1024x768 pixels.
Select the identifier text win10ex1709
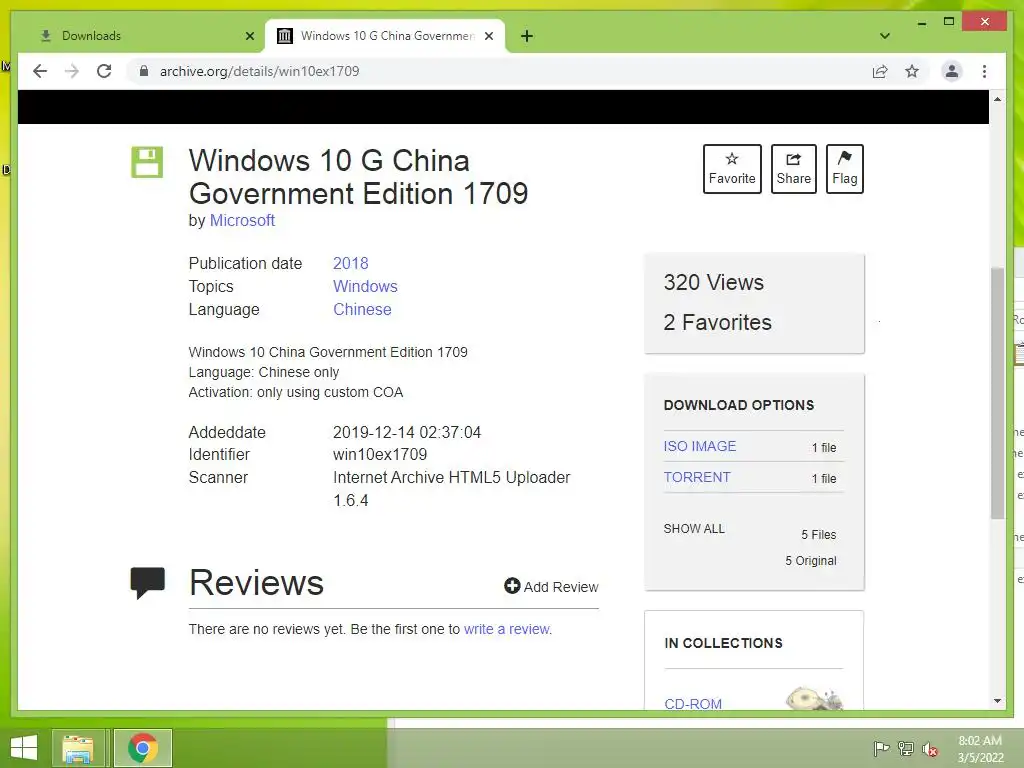coord(380,455)
